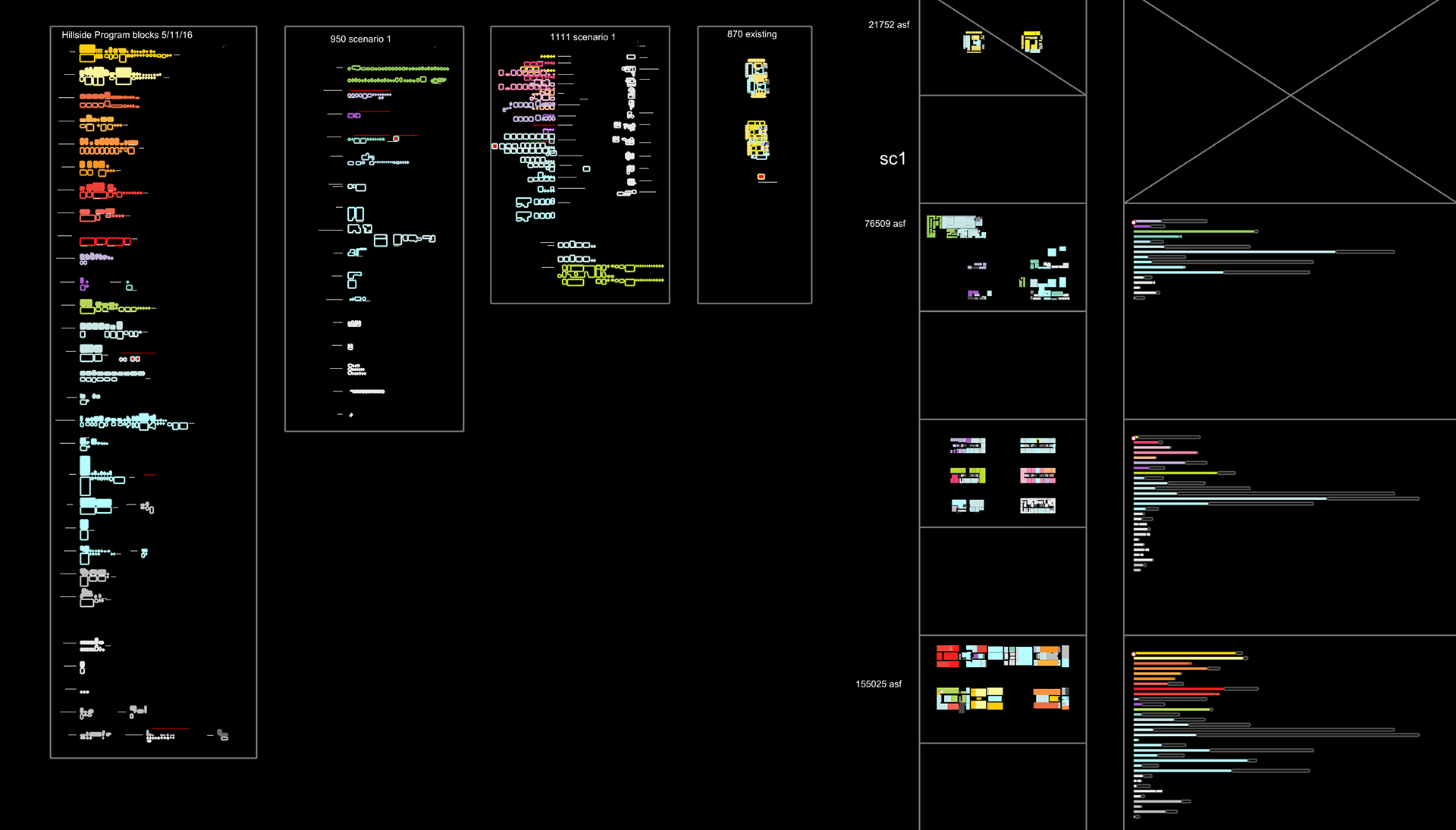Open red and green plan thumbnail in grid
Image resolution: width=1456 pixels, height=830 pixels.
[968, 476]
